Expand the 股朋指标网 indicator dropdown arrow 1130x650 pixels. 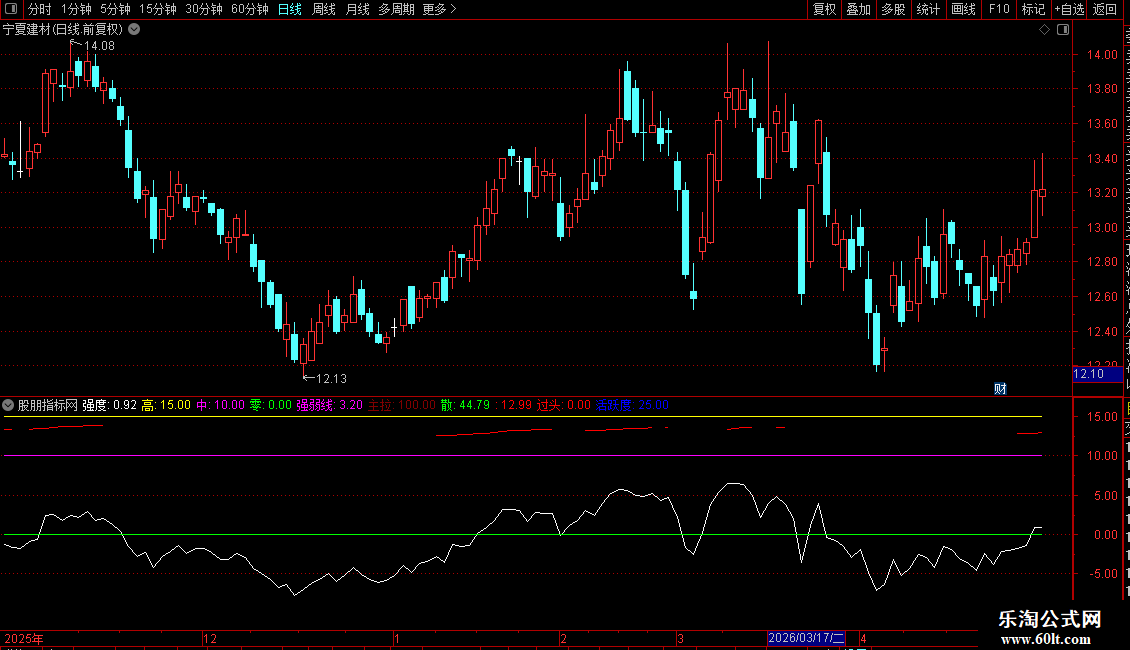pyautogui.click(x=8, y=405)
